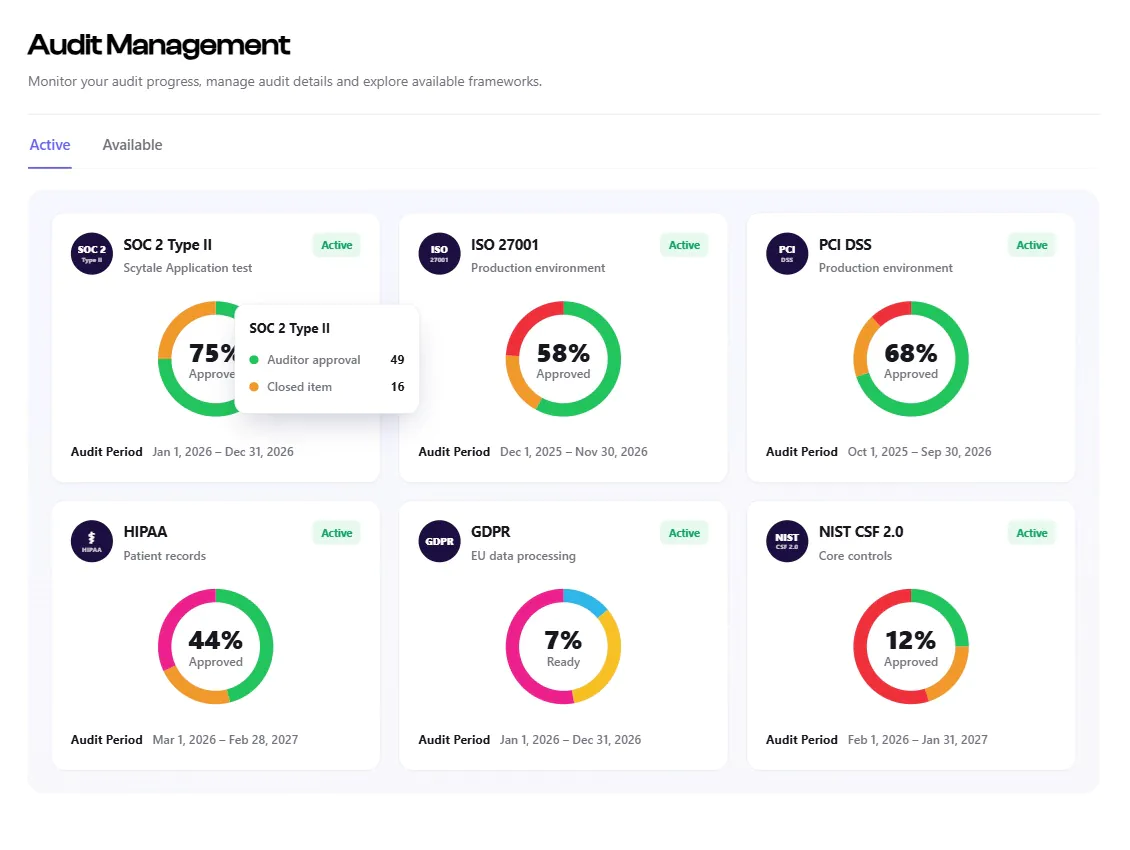Click 'Core controls' subtitle
1130x850 pixels.
(855, 556)
